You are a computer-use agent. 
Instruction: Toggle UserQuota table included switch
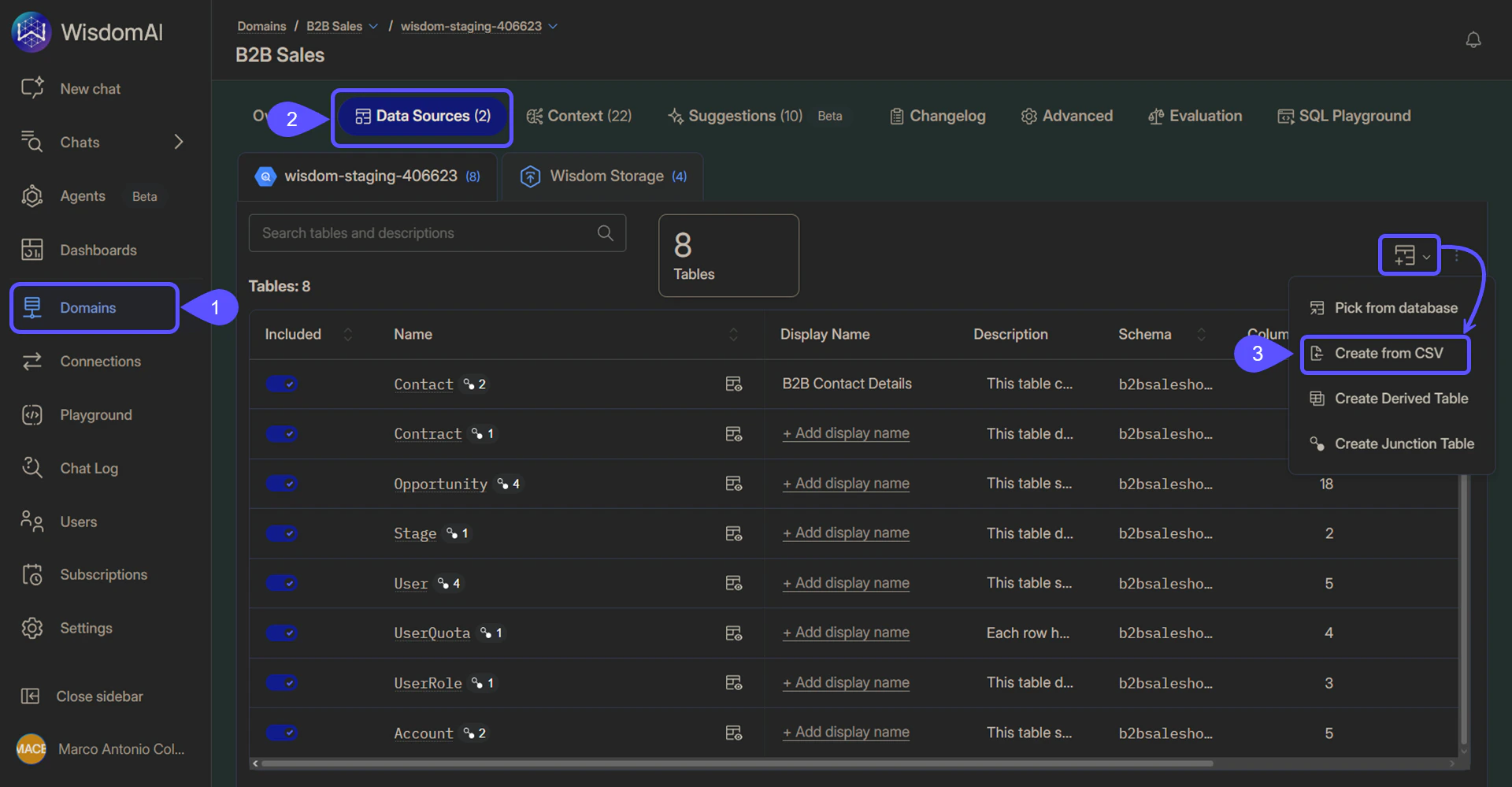(281, 633)
